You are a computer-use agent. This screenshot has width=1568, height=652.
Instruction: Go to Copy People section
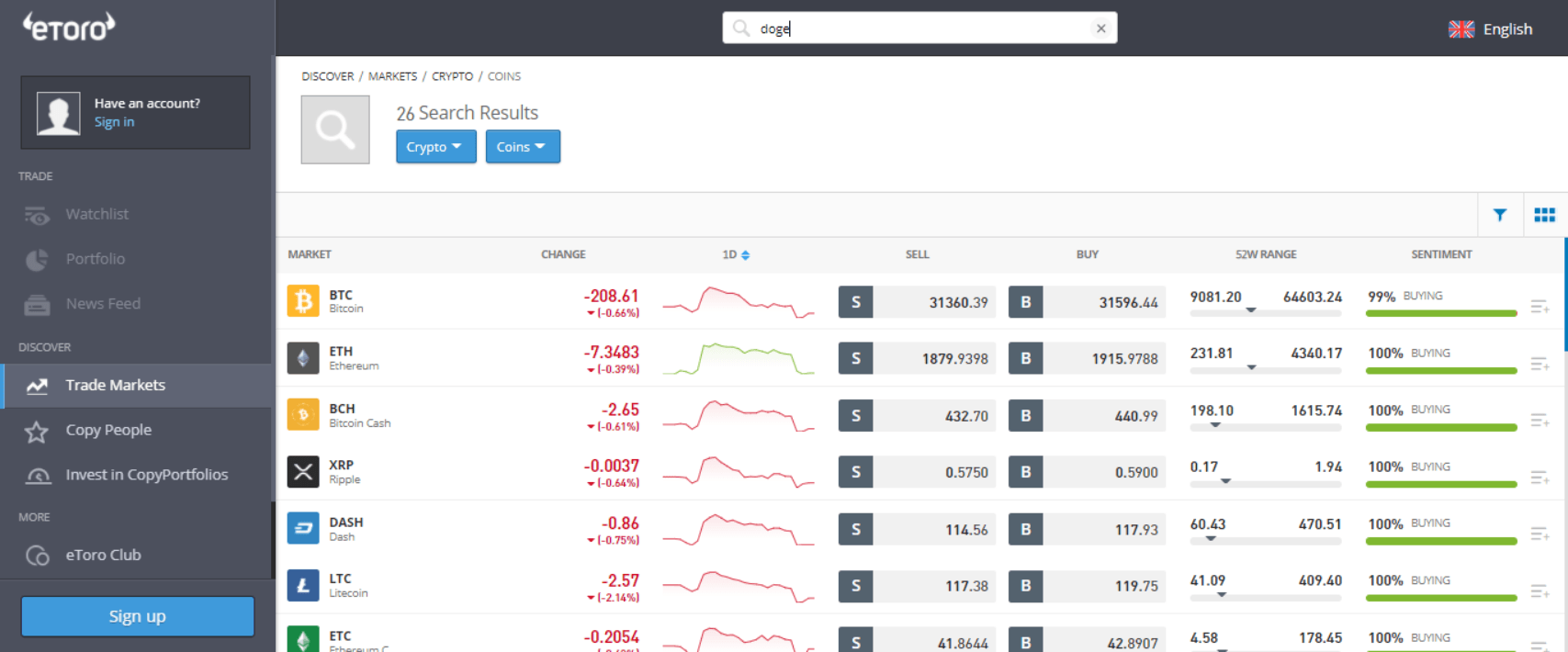[108, 430]
